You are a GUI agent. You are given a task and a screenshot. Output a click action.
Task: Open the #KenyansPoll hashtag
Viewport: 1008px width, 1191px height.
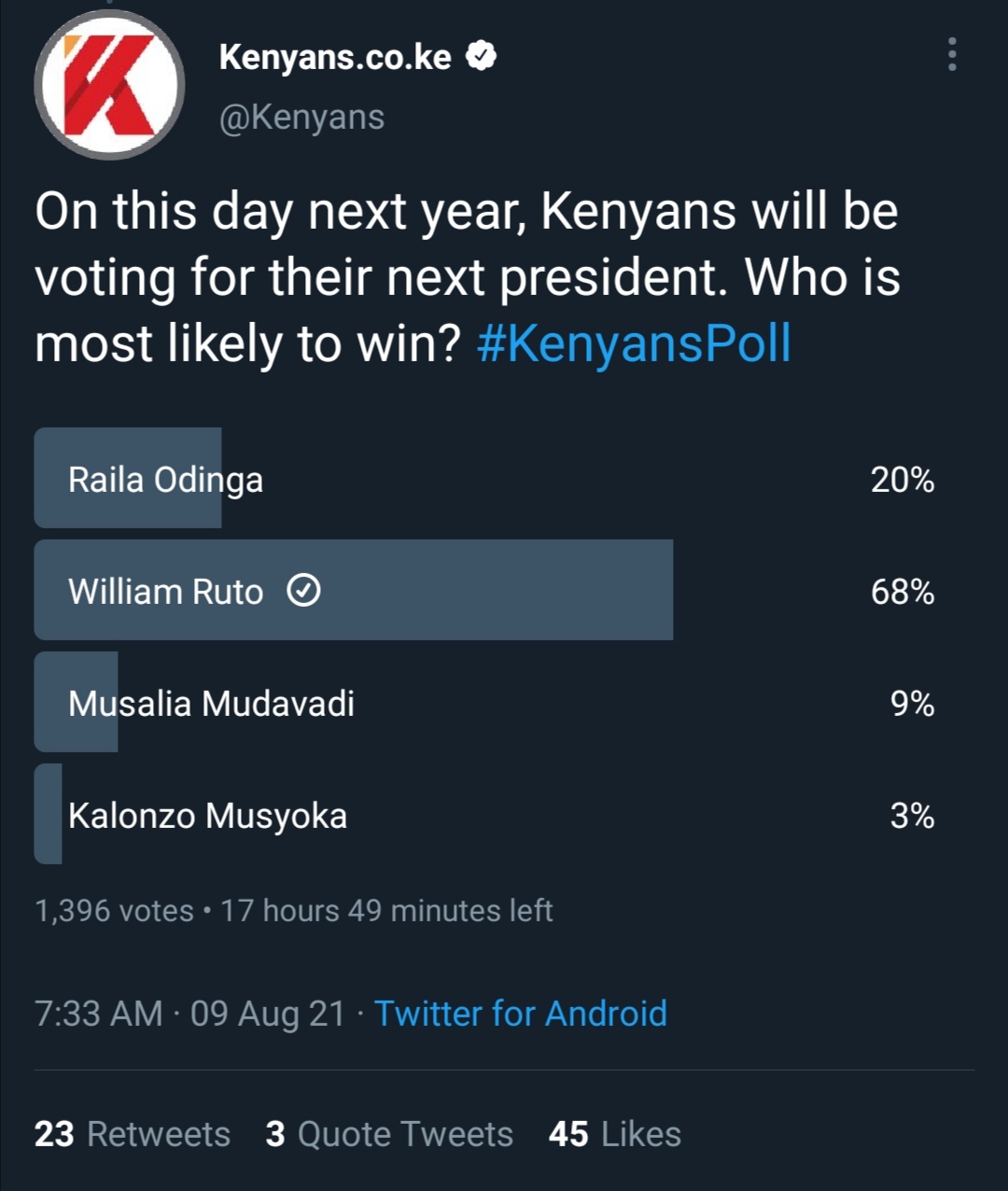click(x=634, y=343)
